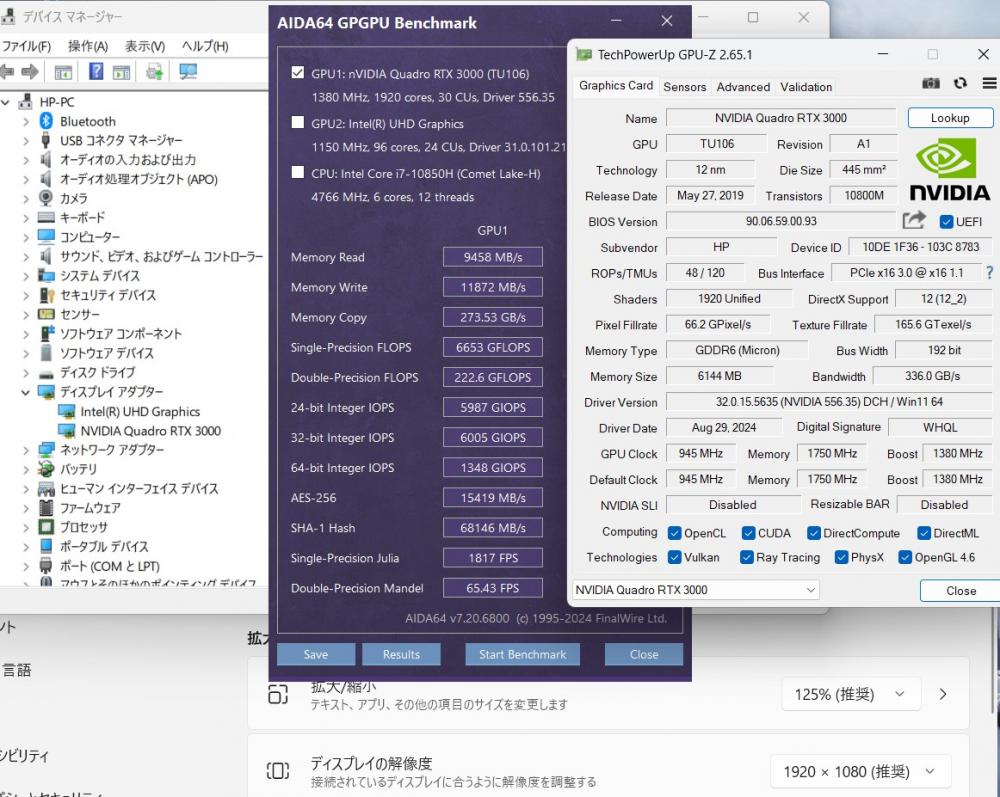Open the 操作(A) menu
1000x797 pixels.
[88, 46]
